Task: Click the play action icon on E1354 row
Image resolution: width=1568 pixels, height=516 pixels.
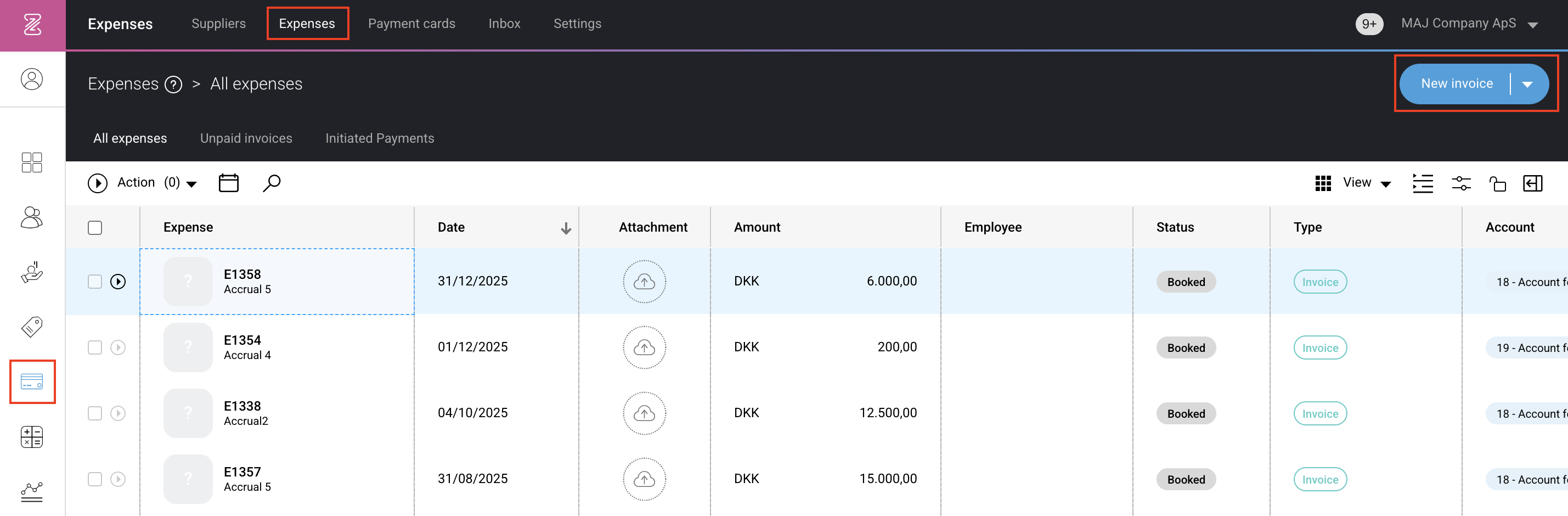Action: click(x=118, y=347)
